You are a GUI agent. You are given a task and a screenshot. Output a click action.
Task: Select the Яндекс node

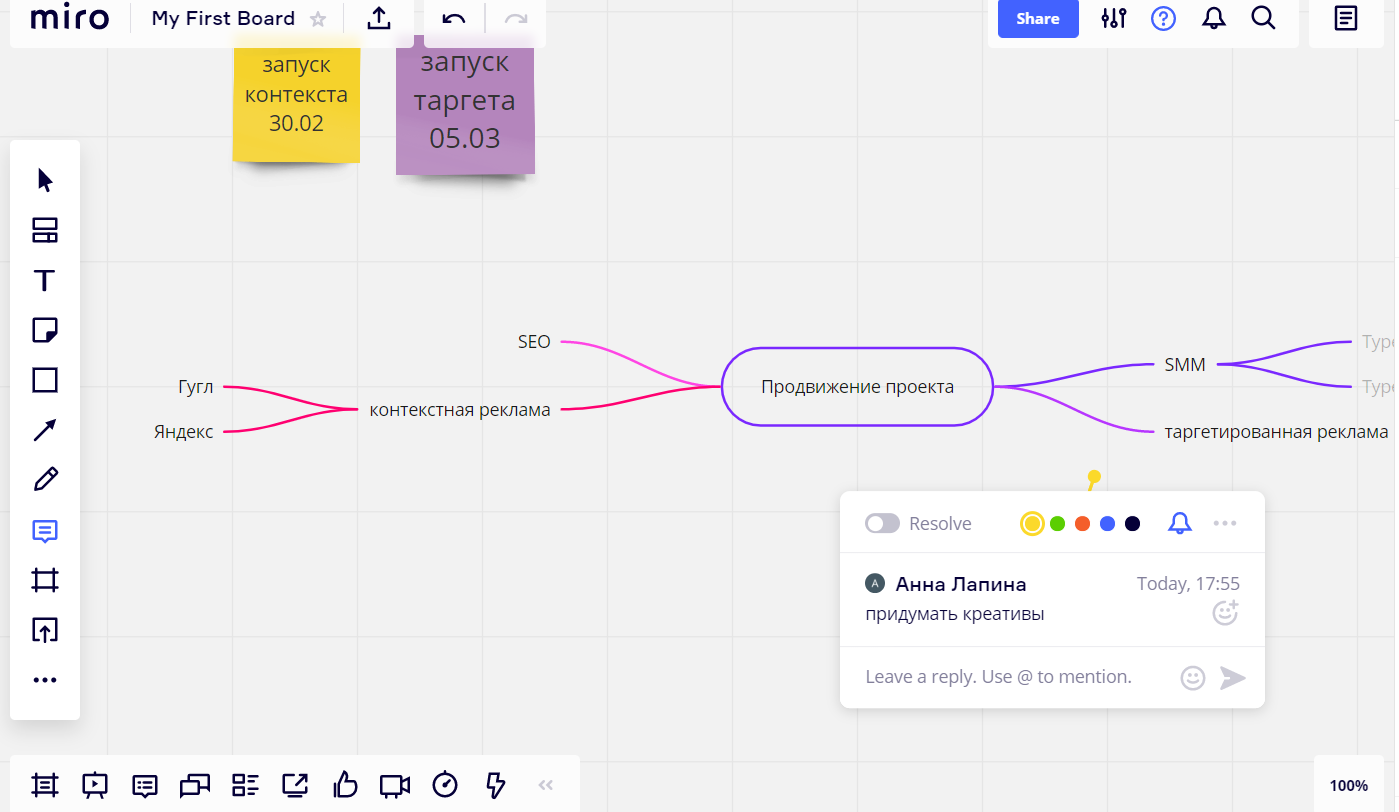pyautogui.click(x=183, y=432)
